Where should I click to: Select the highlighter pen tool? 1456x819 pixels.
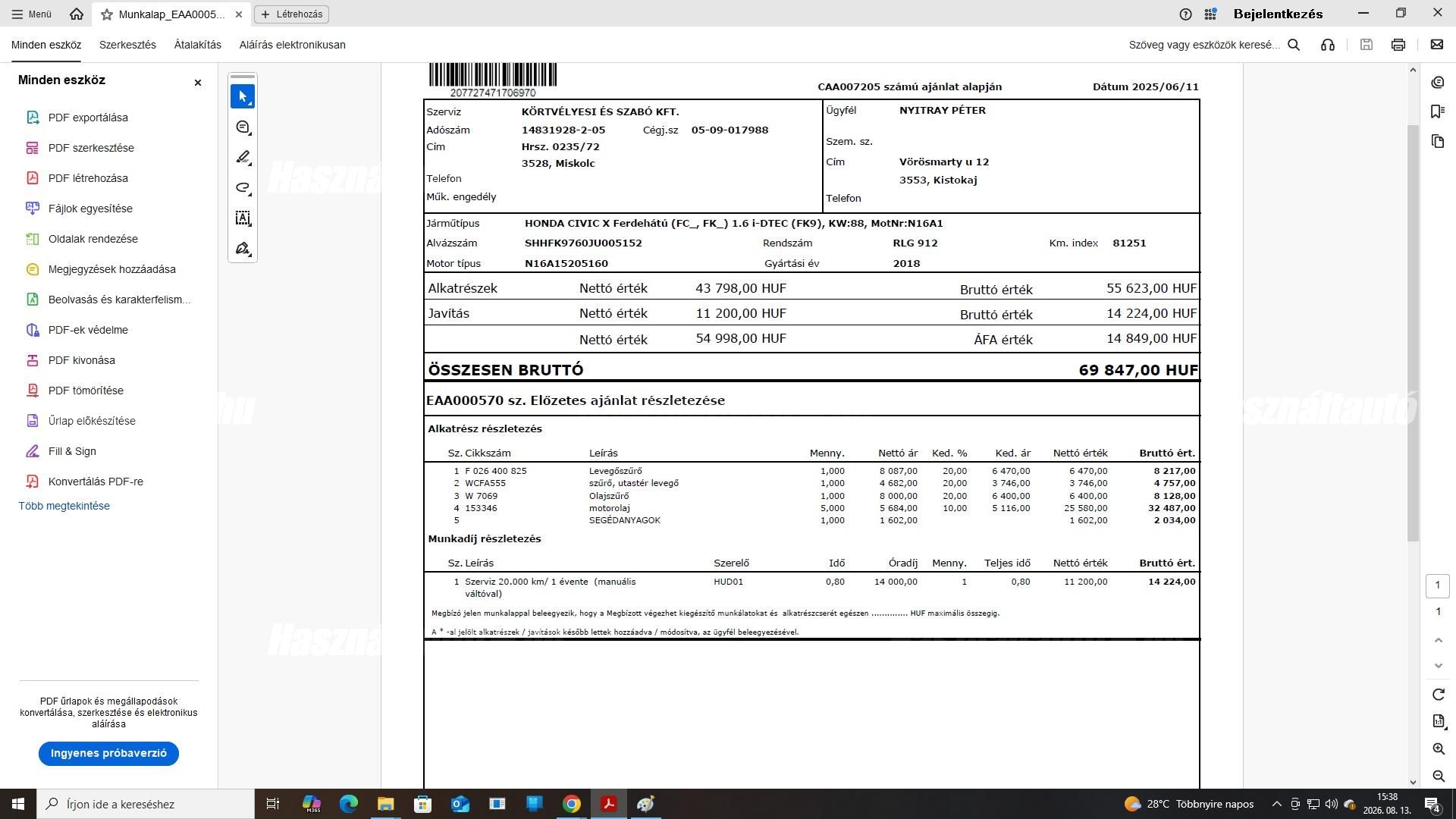click(x=243, y=158)
